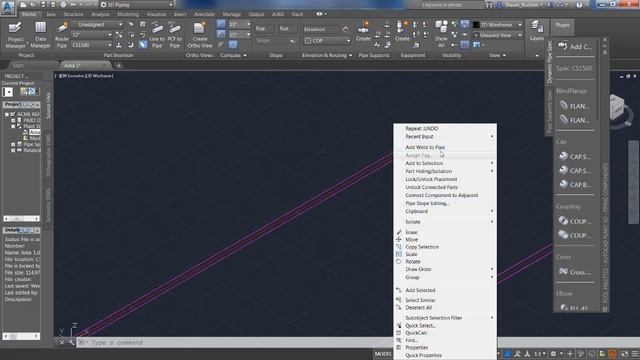Image resolution: width=640 pixels, height=360 pixels.
Task: Expand the Elevation & Routing panel
Action: [327, 55]
